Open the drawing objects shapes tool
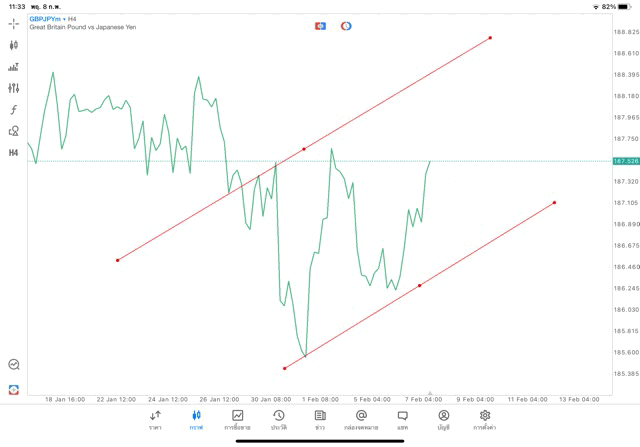Viewport: 640px width, 447px height. point(14,131)
